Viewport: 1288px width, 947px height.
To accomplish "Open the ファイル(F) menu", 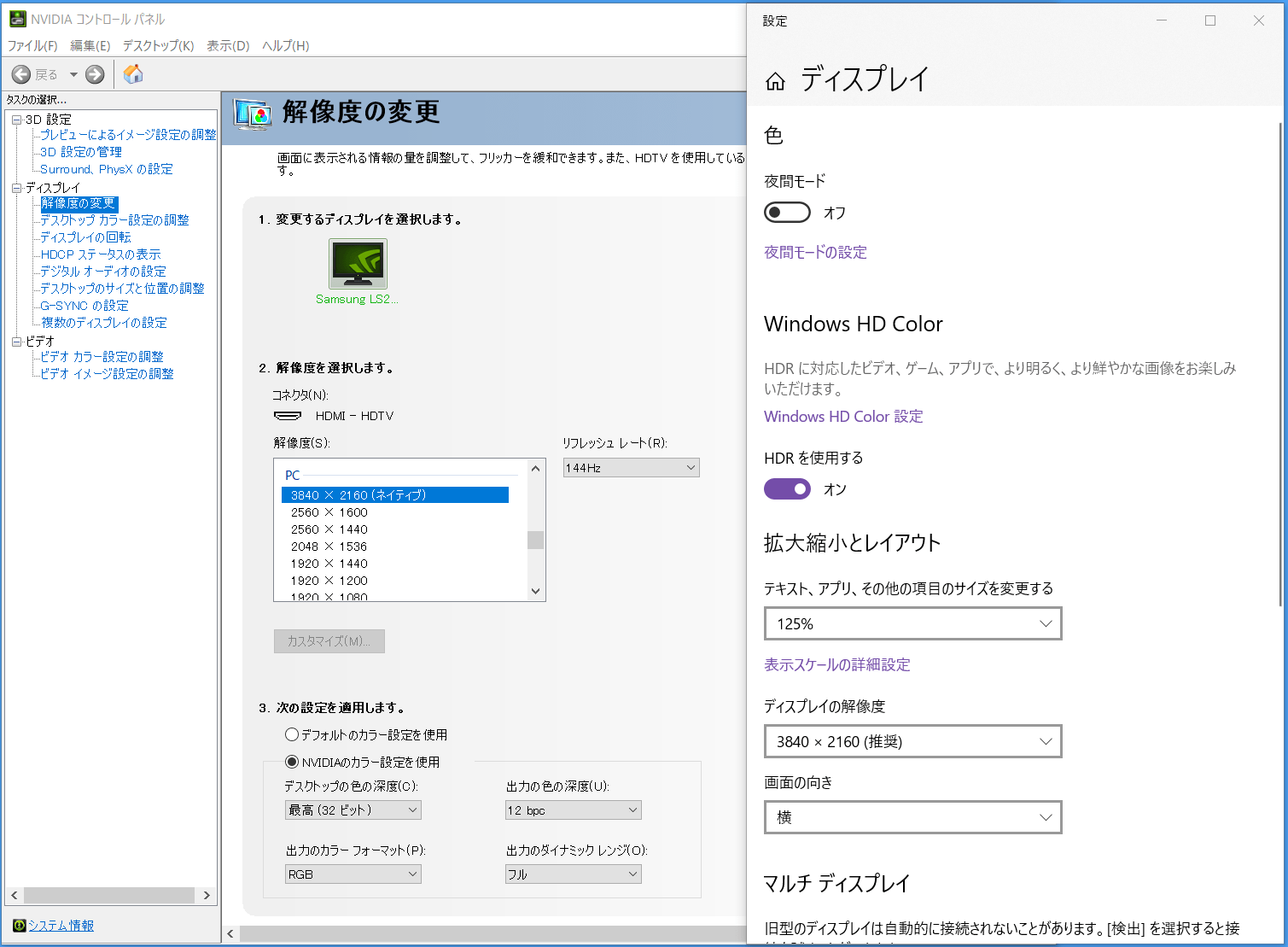I will (32, 45).
